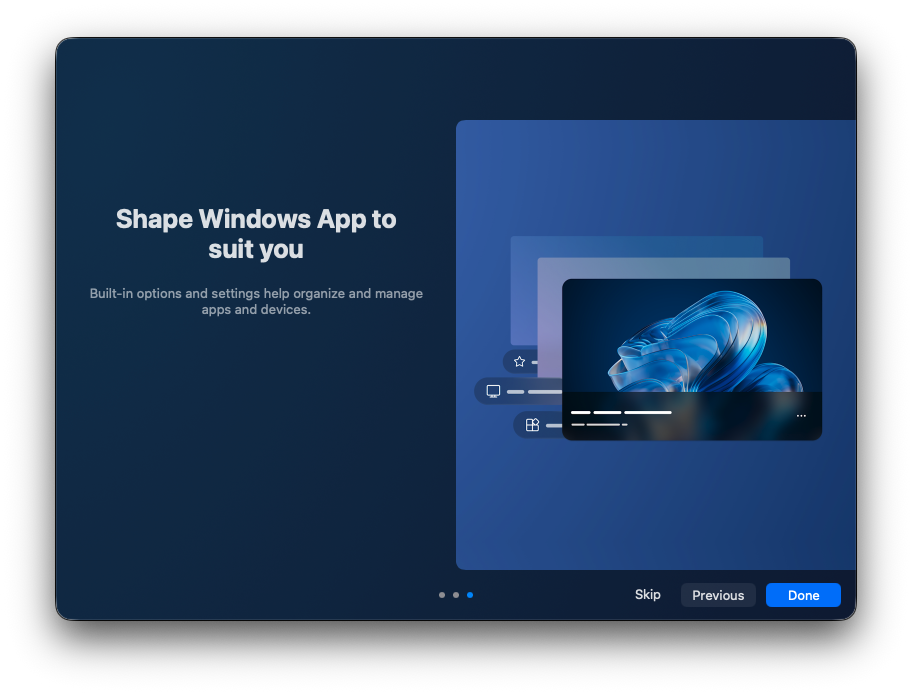Click the ellipsis on the Windows card
The width and height of the screenshot is (912, 694).
[801, 415]
